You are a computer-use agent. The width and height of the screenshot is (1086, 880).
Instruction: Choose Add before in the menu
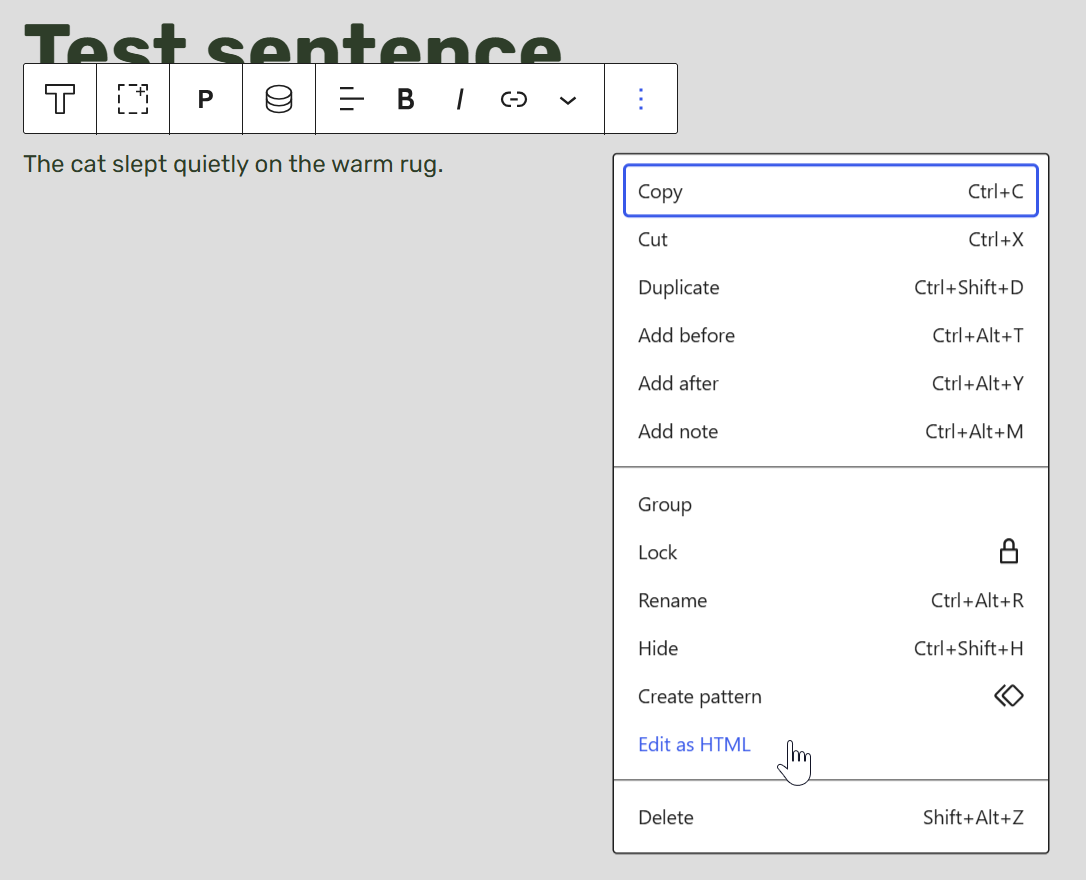click(831, 335)
